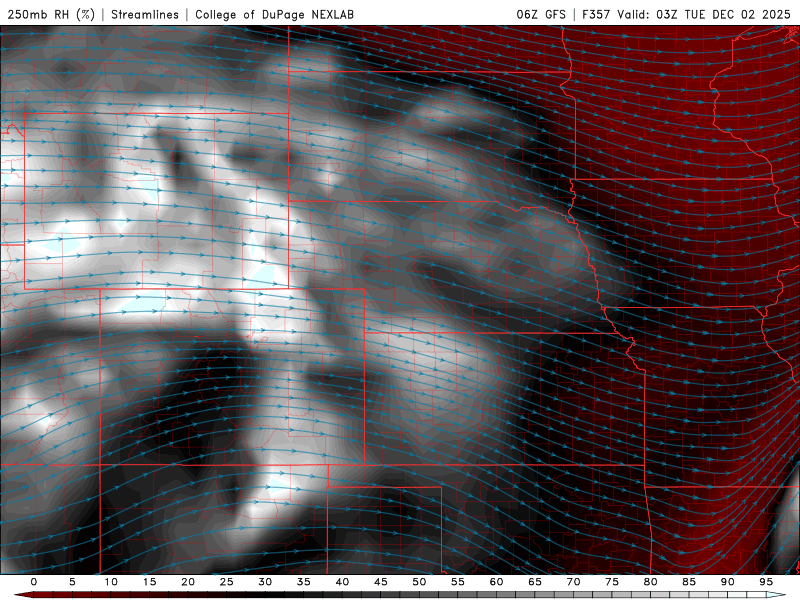Click the "35" colorbar scale label

click(x=304, y=582)
